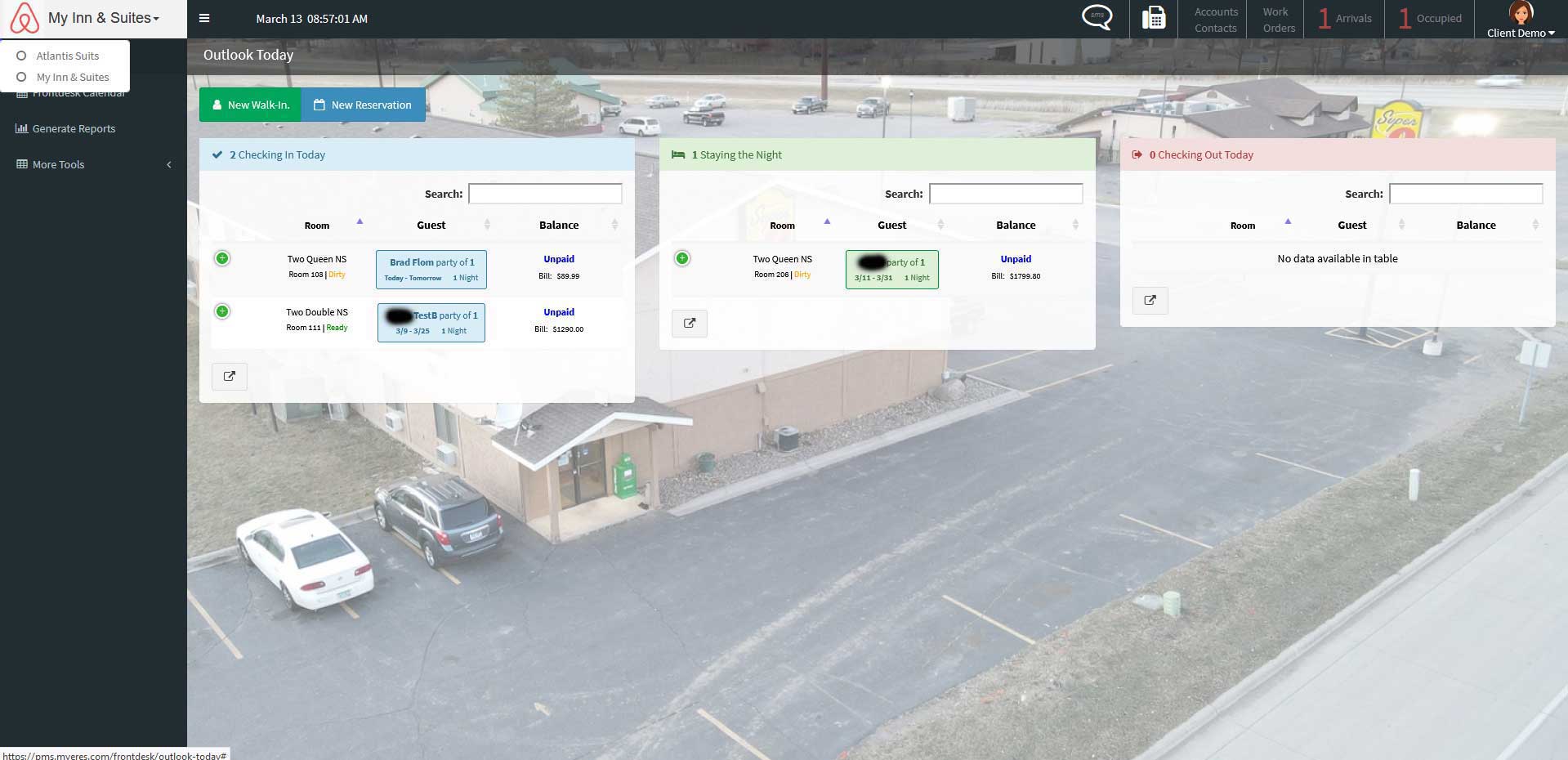Screen dimensions: 1568x760
Task: Open the My Inn & Suites property dropdown
Action: [104, 18]
